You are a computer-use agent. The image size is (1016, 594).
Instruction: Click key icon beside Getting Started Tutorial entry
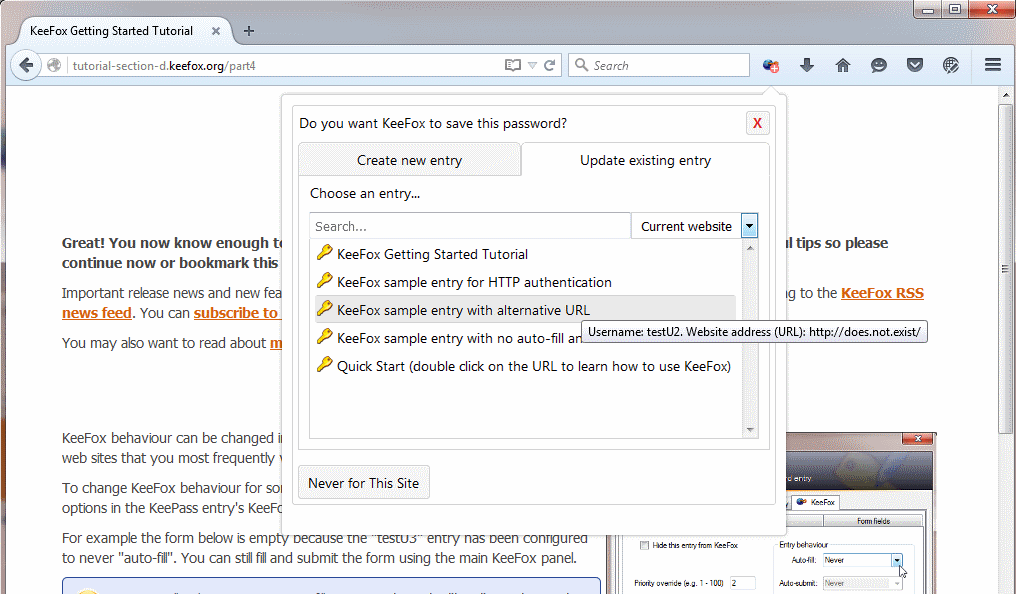(x=324, y=253)
